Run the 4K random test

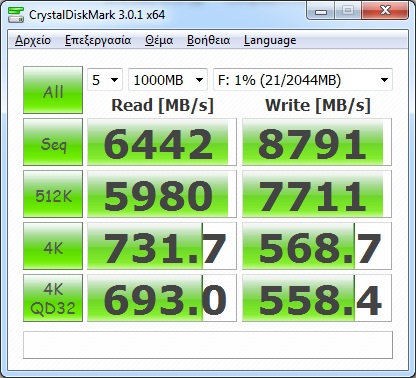point(53,246)
